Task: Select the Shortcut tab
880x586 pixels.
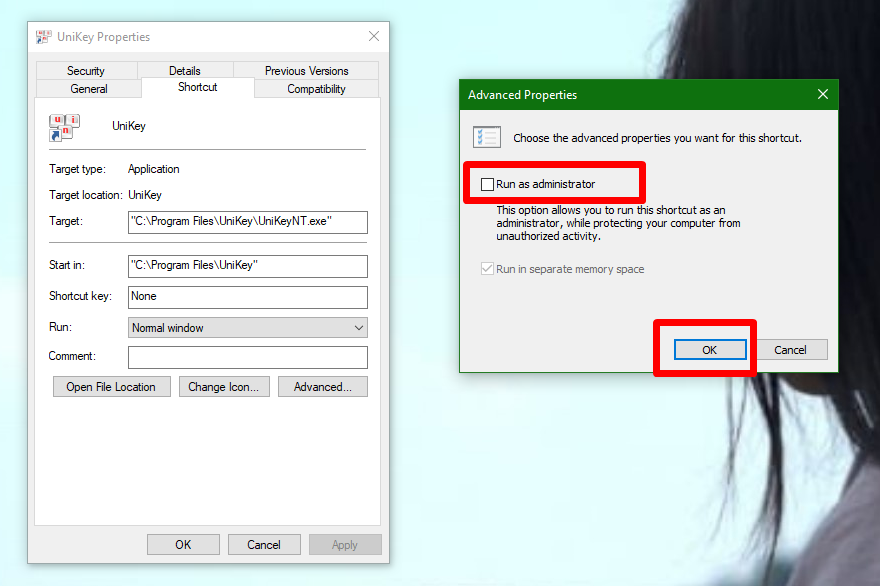Action: [x=198, y=87]
